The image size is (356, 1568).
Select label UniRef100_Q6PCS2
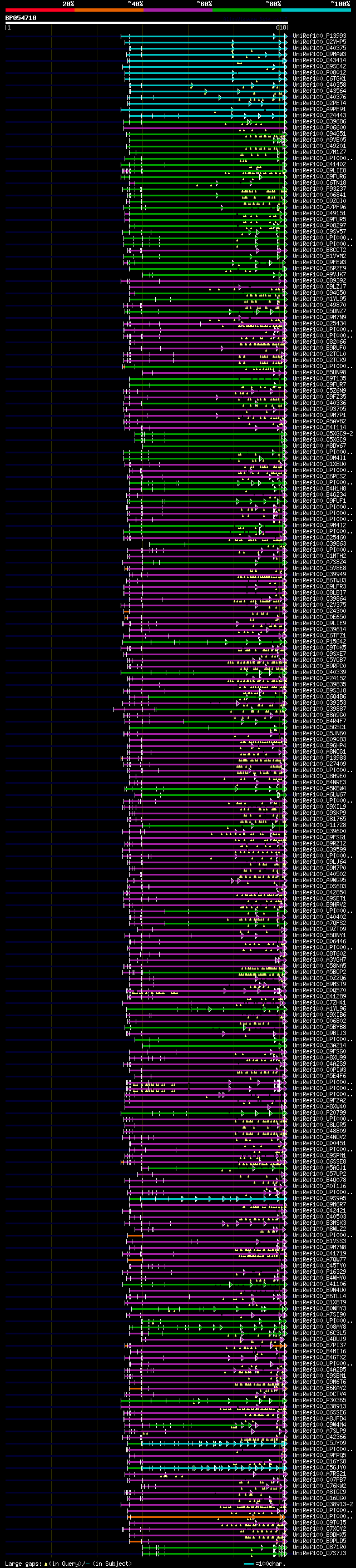(319, 477)
